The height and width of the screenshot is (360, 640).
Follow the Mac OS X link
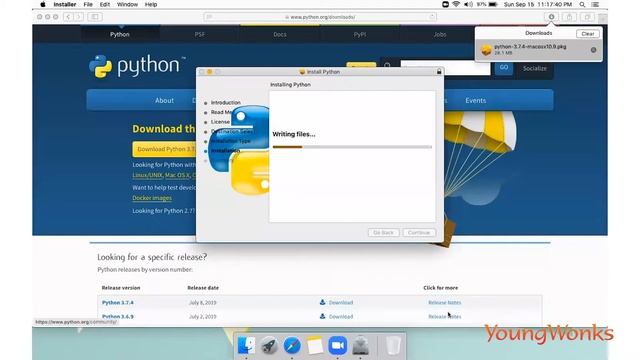click(177, 175)
